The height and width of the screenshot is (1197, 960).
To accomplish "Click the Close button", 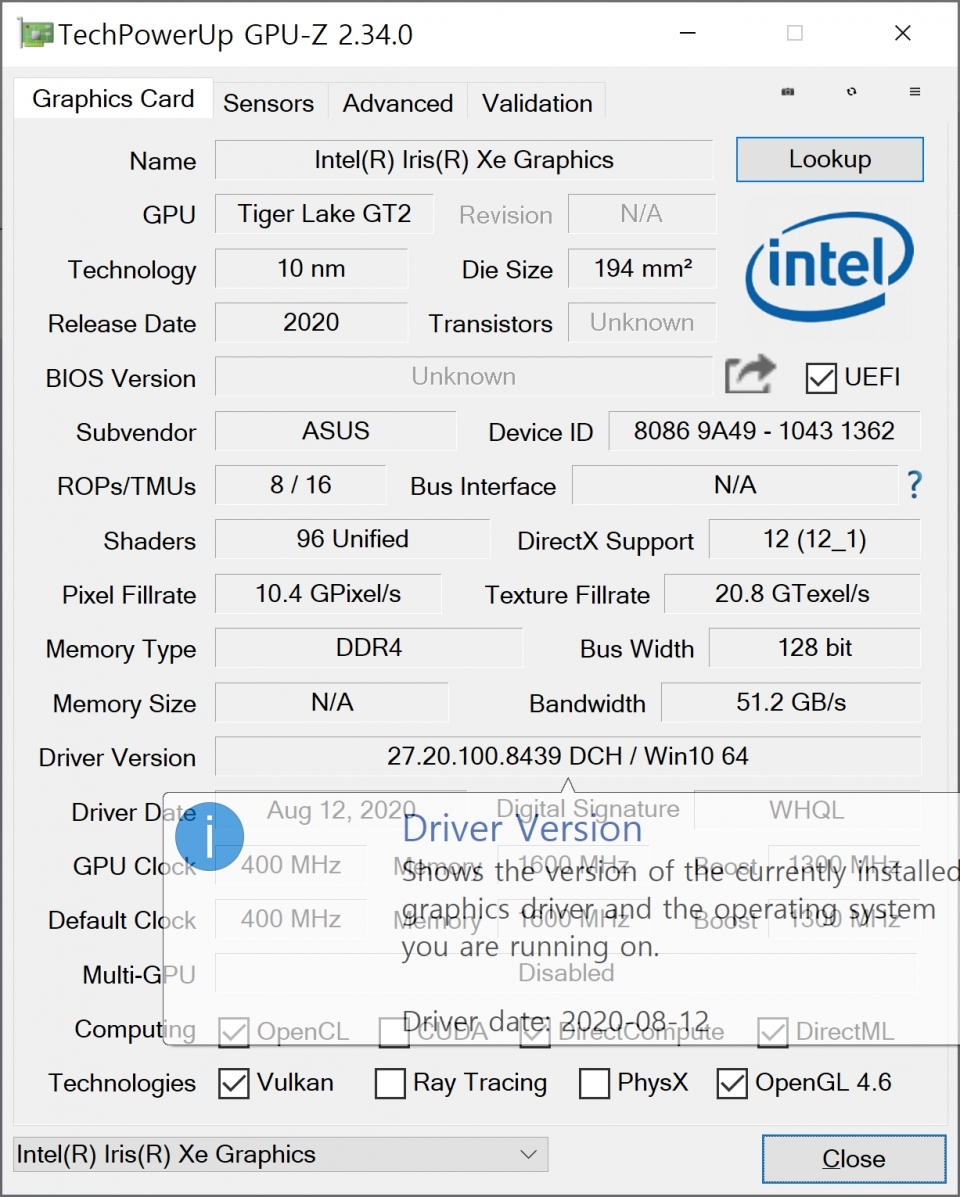I will (x=854, y=1159).
